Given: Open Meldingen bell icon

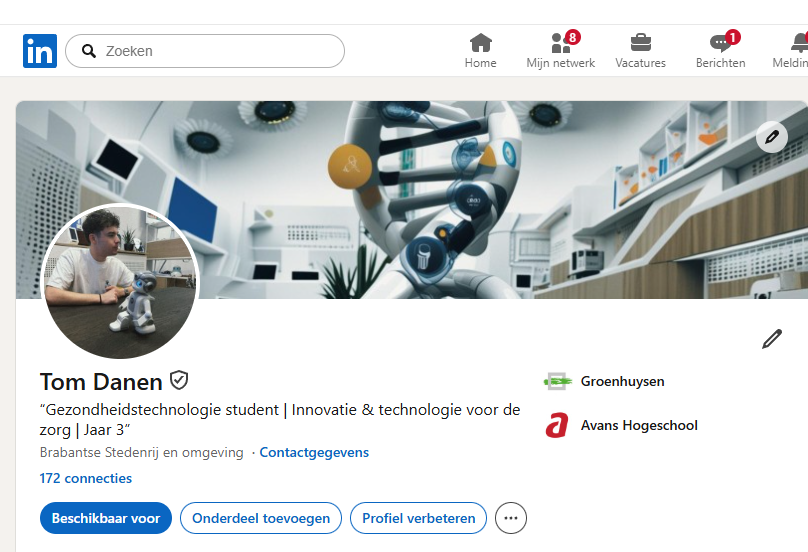Looking at the screenshot, I should [x=800, y=43].
